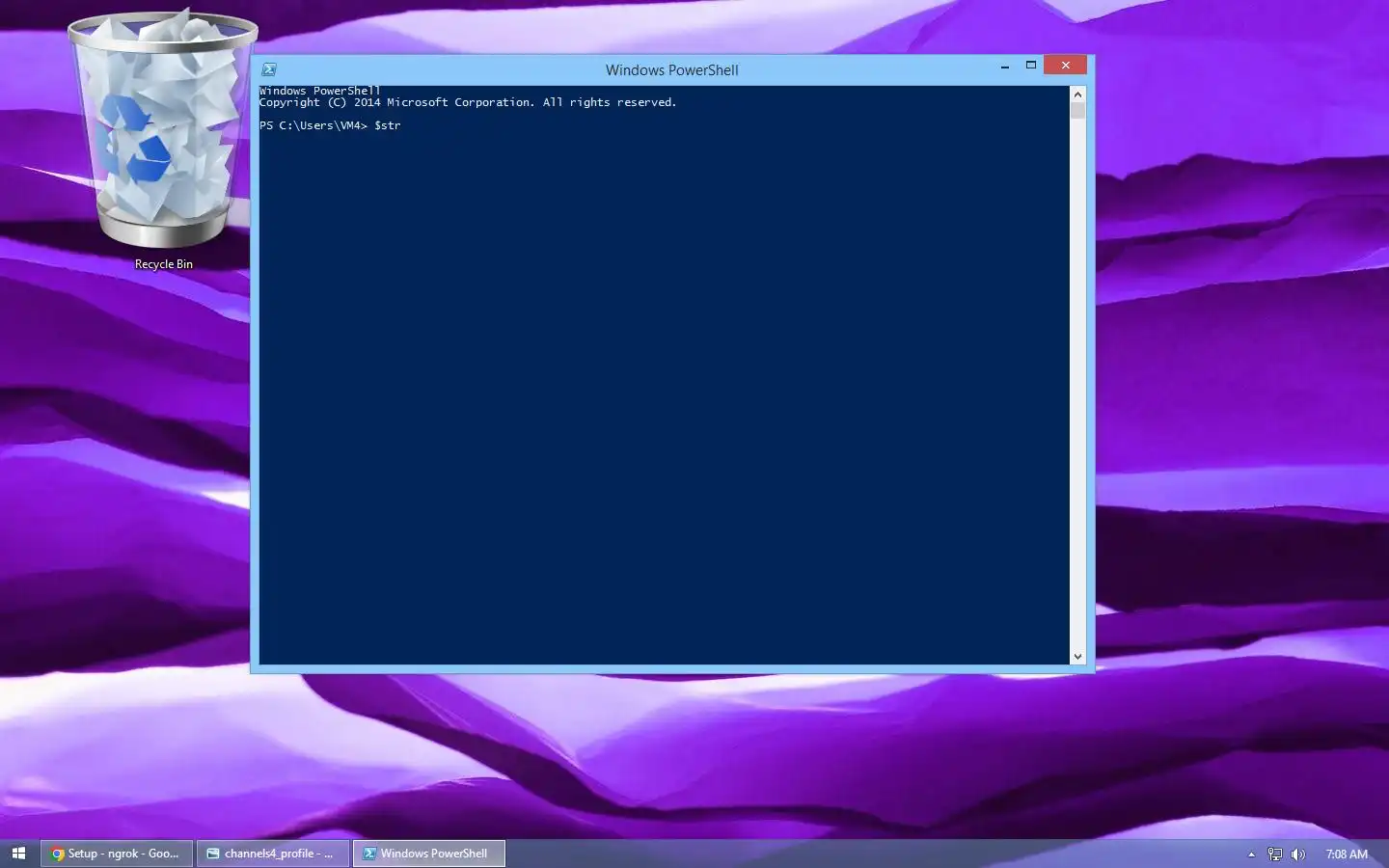Select the Recycle Bin desktop icon

(163, 141)
